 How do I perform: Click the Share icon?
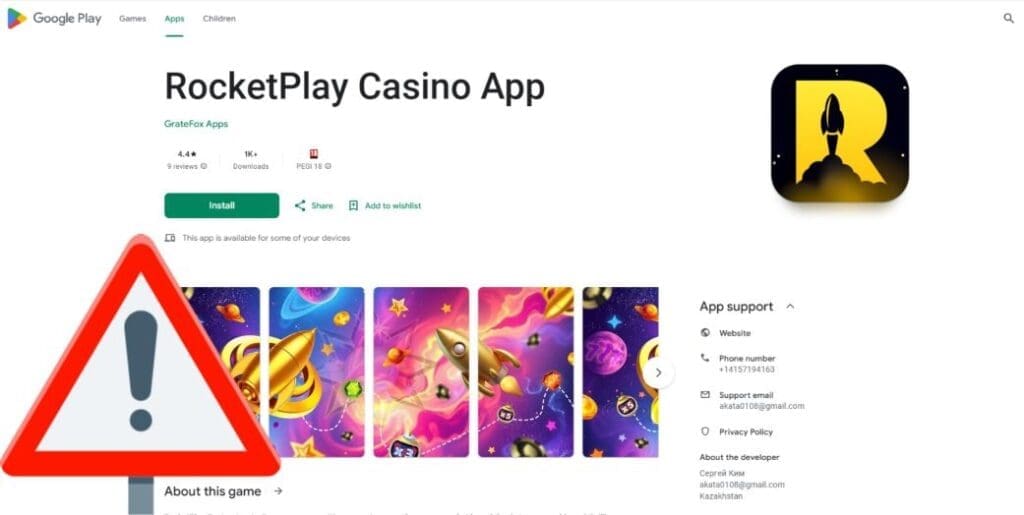300,206
